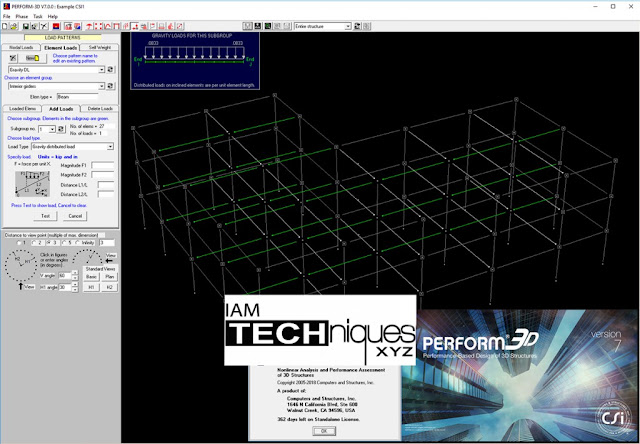The image size is (640, 444).
Task: Open the Load Type dropdown
Action: click(110, 146)
